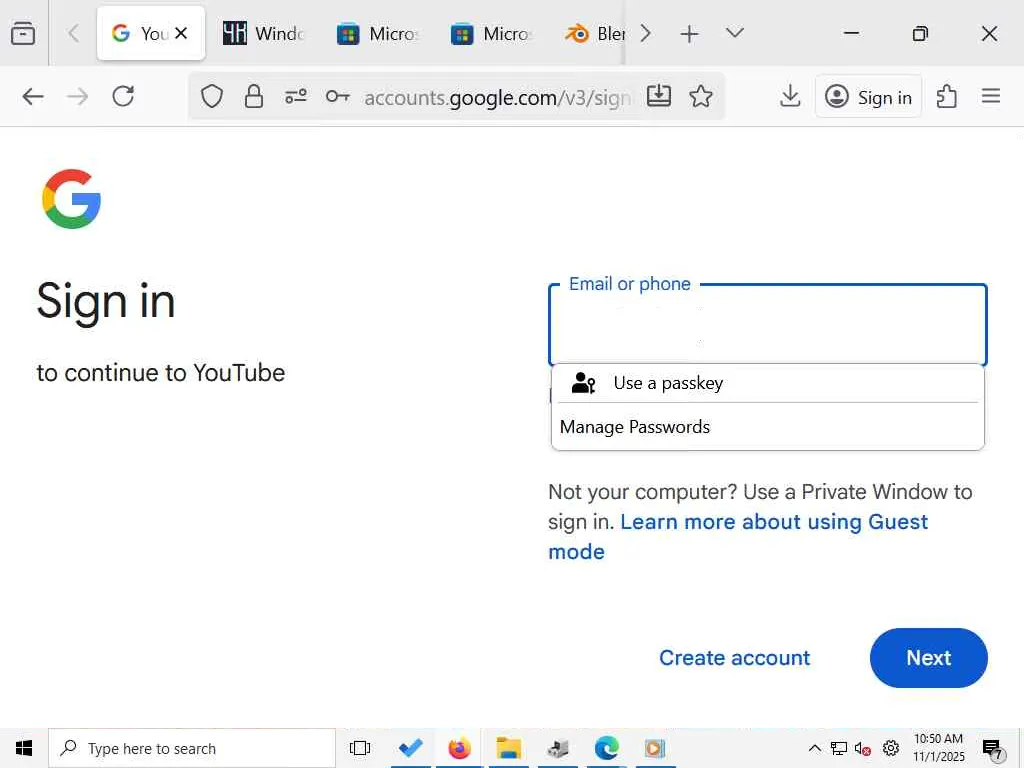
Task: Focus the Email or phone field
Action: click(x=768, y=325)
